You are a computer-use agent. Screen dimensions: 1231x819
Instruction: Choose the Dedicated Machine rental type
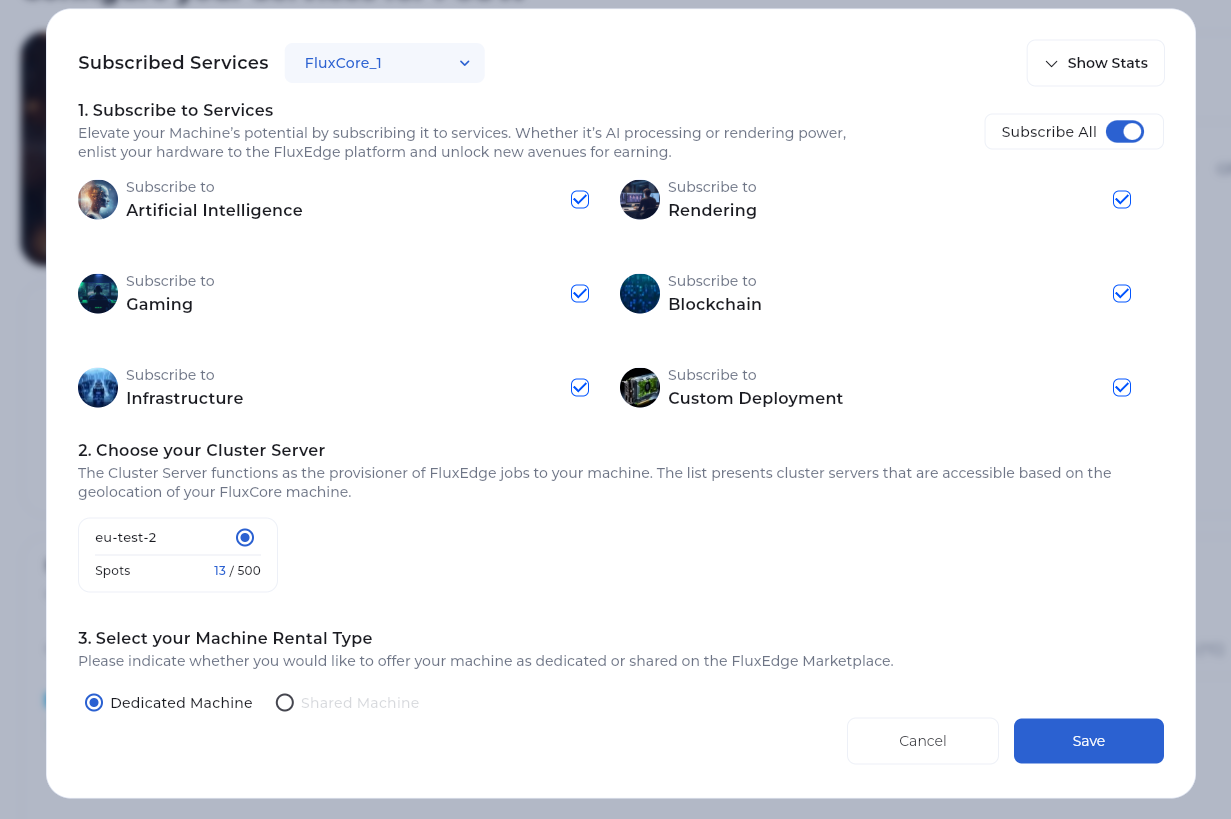tap(94, 703)
